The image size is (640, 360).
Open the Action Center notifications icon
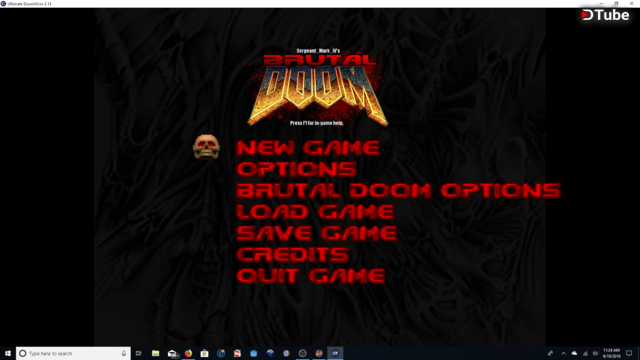point(629,353)
